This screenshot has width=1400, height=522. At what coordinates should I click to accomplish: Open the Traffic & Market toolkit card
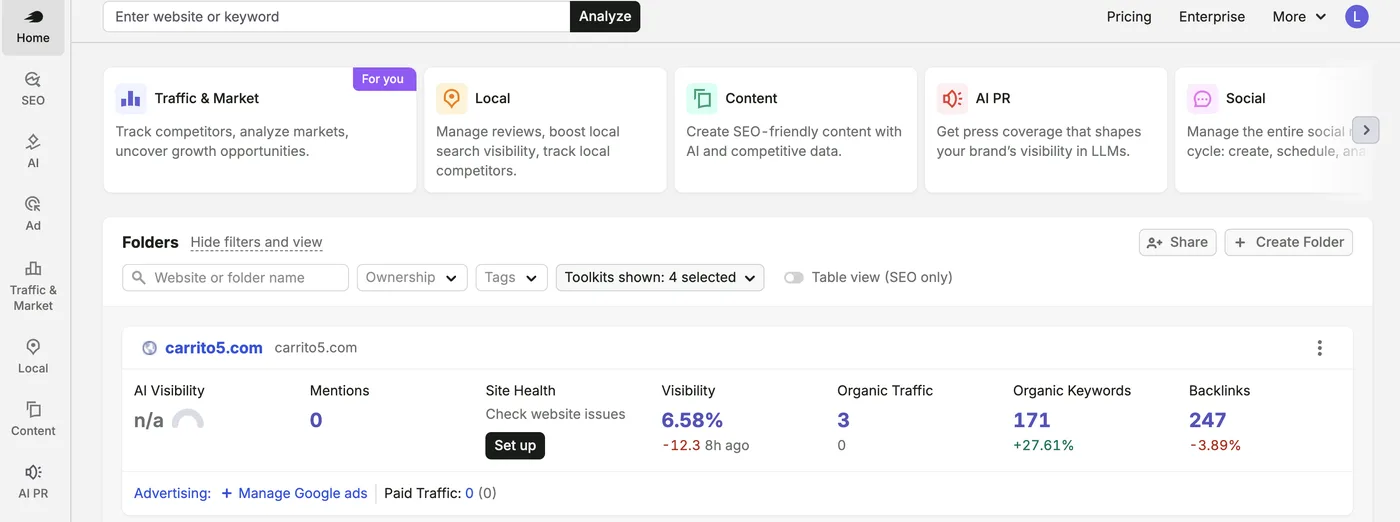260,130
